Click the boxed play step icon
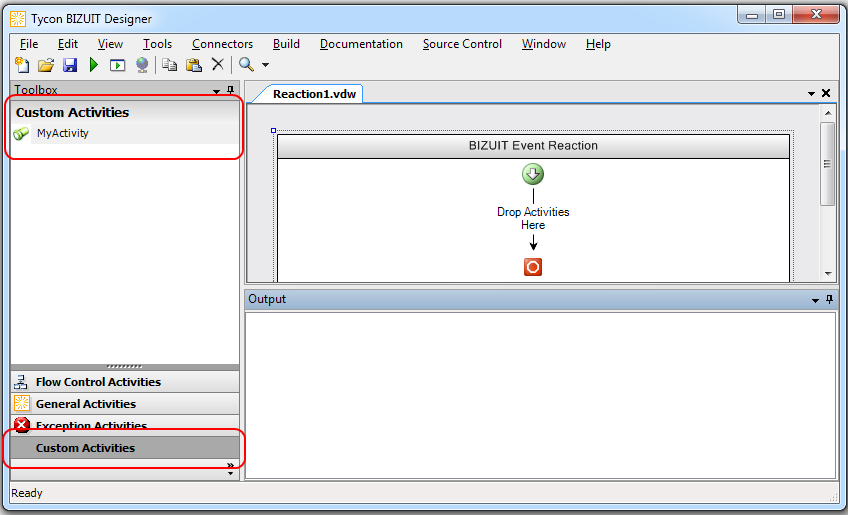 117,65
